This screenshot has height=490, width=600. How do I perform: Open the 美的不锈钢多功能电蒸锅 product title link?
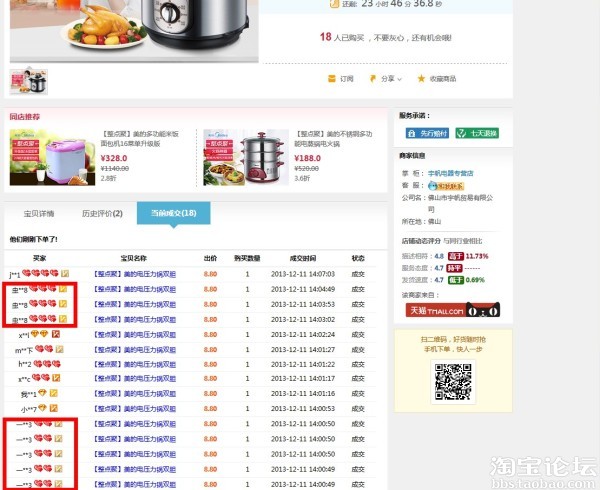[x=333, y=139]
